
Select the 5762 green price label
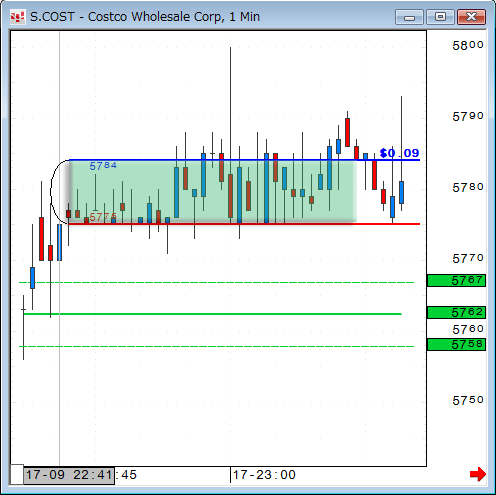(x=456, y=312)
